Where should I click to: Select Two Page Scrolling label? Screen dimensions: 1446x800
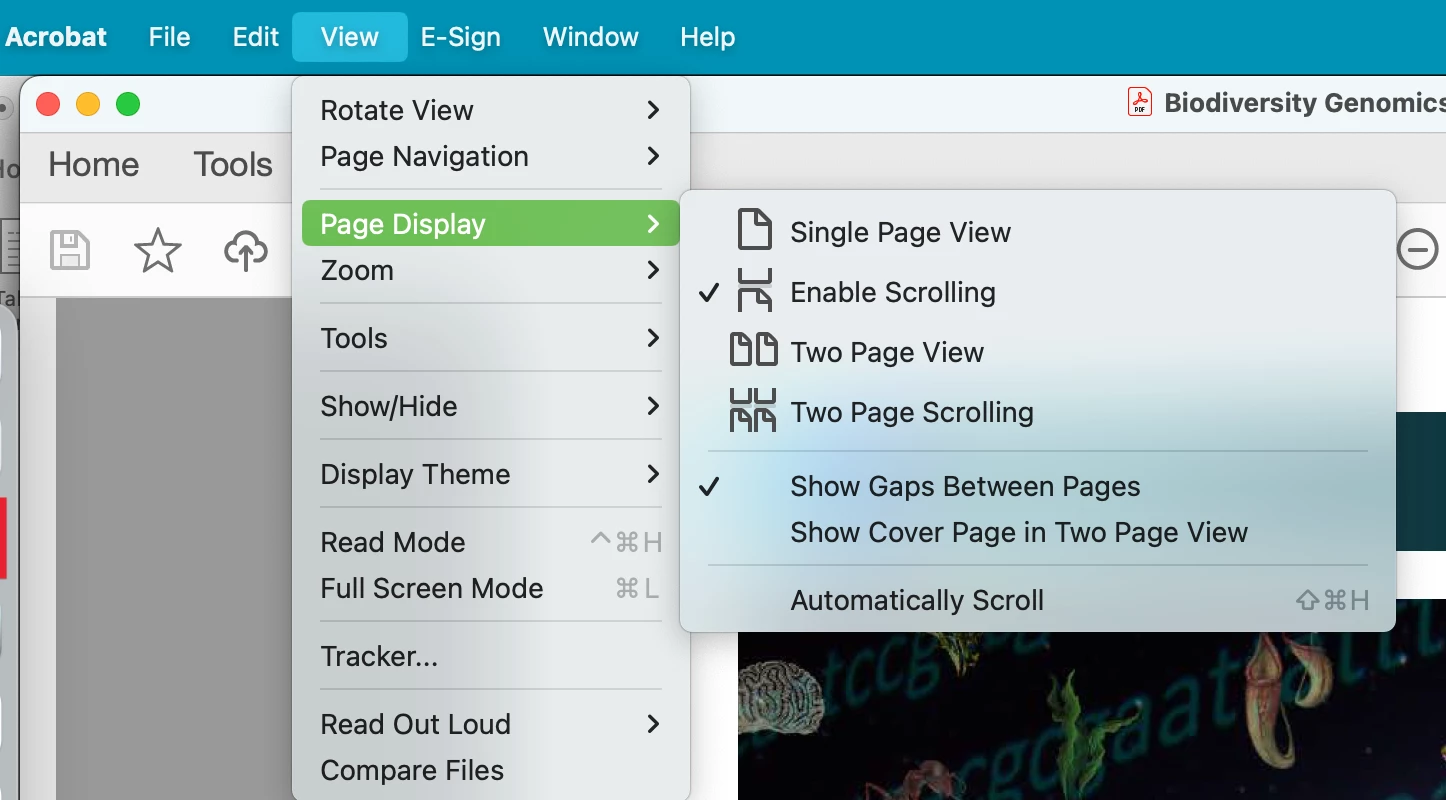[912, 413]
